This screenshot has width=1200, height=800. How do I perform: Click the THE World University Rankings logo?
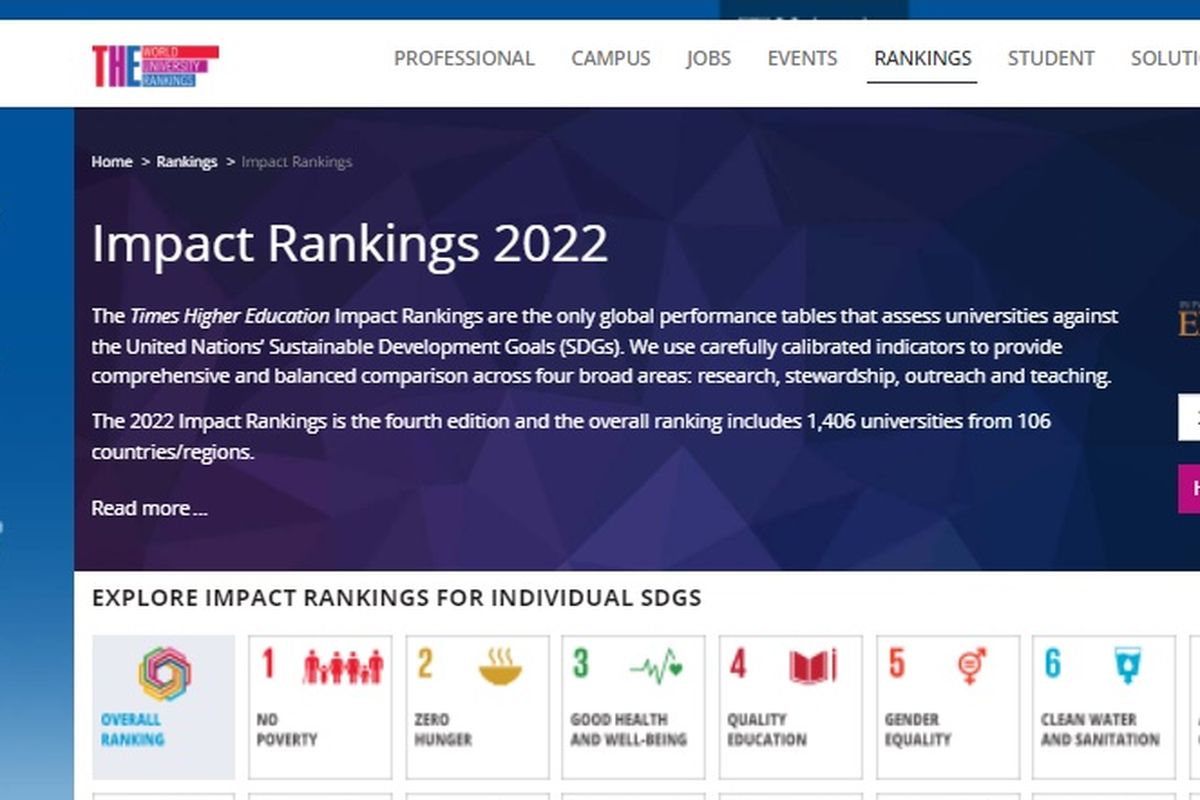pos(155,66)
